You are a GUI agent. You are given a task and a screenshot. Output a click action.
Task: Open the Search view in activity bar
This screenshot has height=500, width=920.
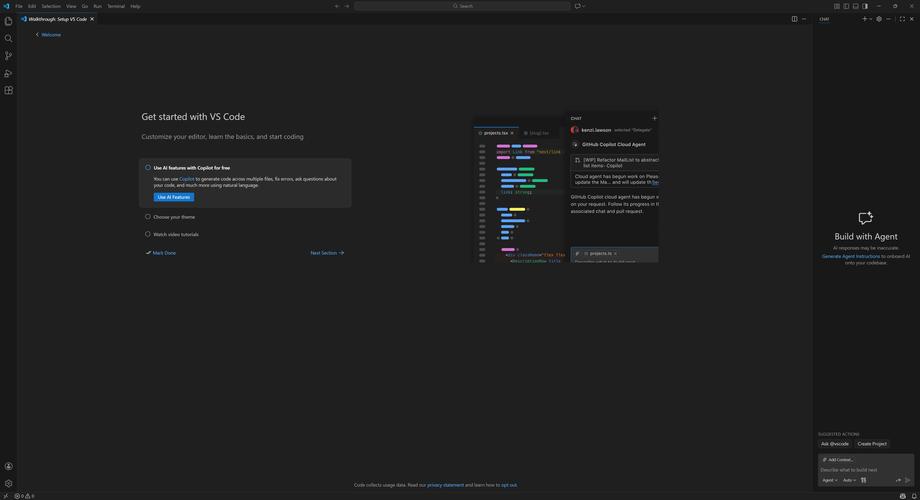pyautogui.click(x=8, y=38)
